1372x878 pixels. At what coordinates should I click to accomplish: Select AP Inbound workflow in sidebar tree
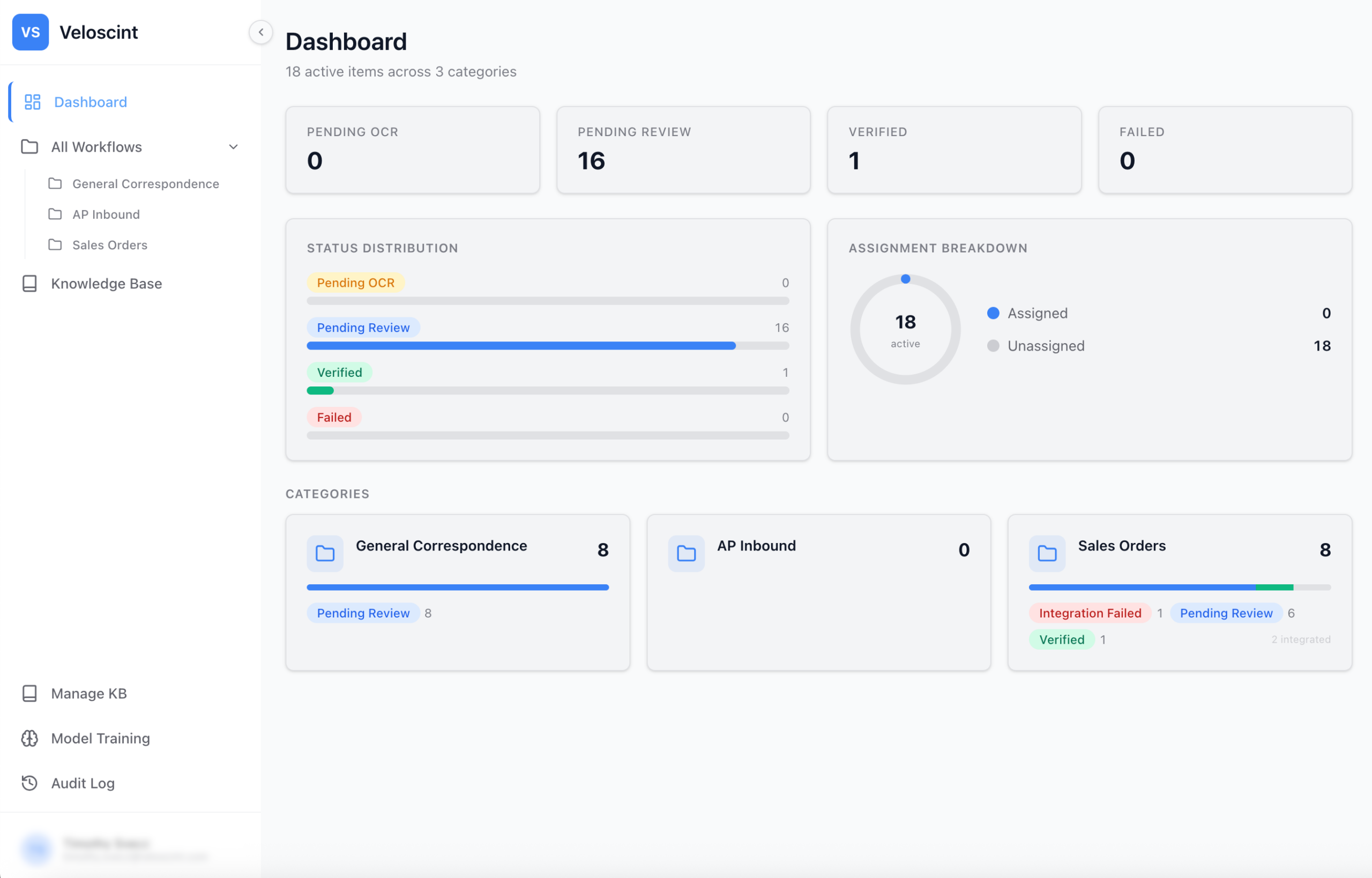click(x=145, y=214)
